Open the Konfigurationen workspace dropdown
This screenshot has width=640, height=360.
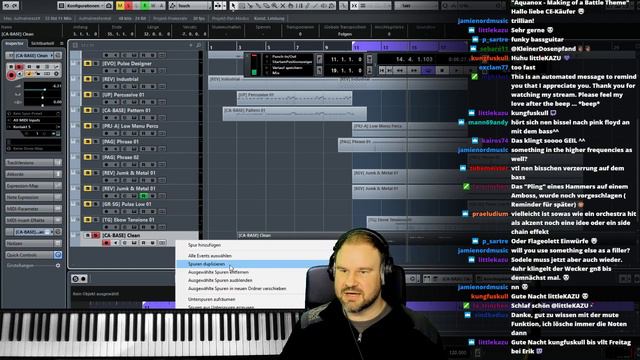[85, 6]
